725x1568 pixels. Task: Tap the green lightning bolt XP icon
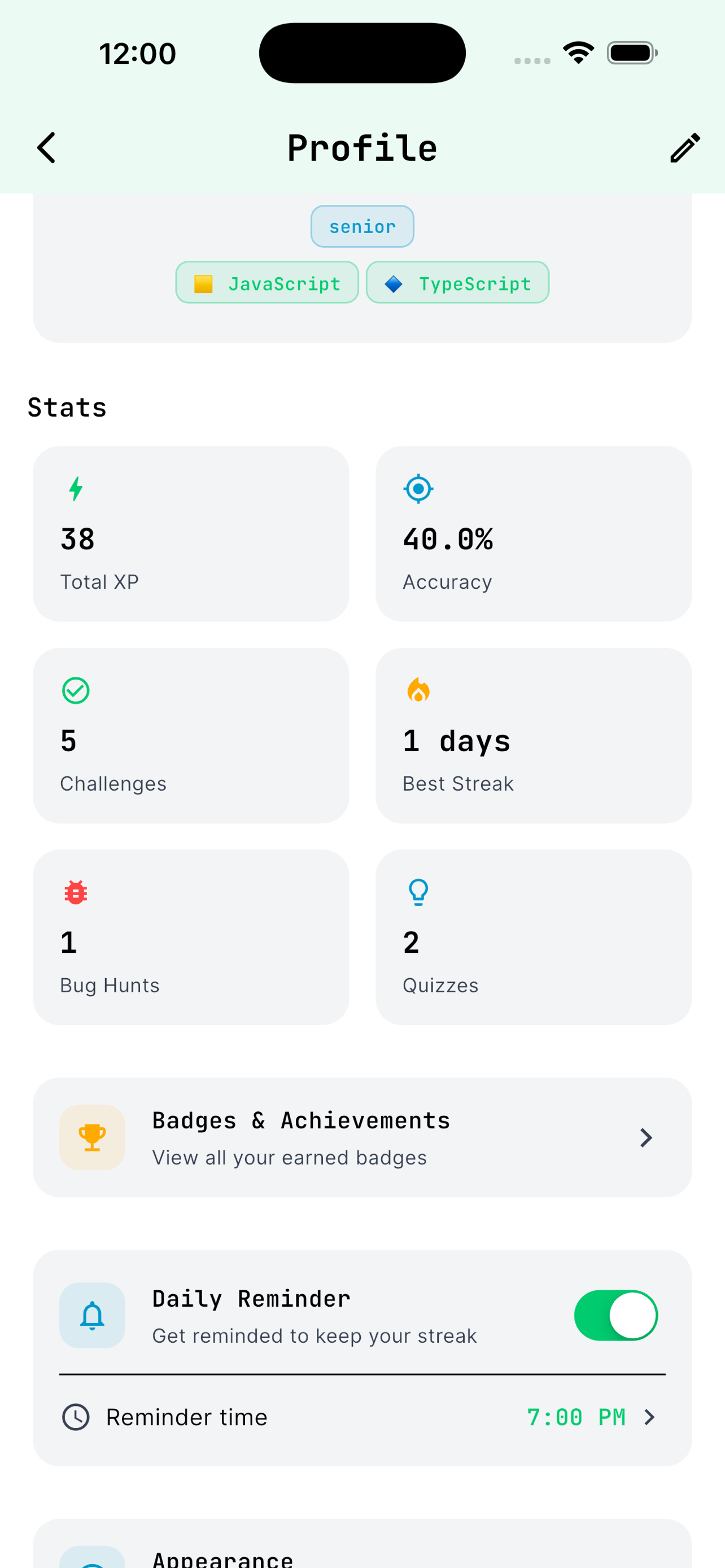[76, 488]
